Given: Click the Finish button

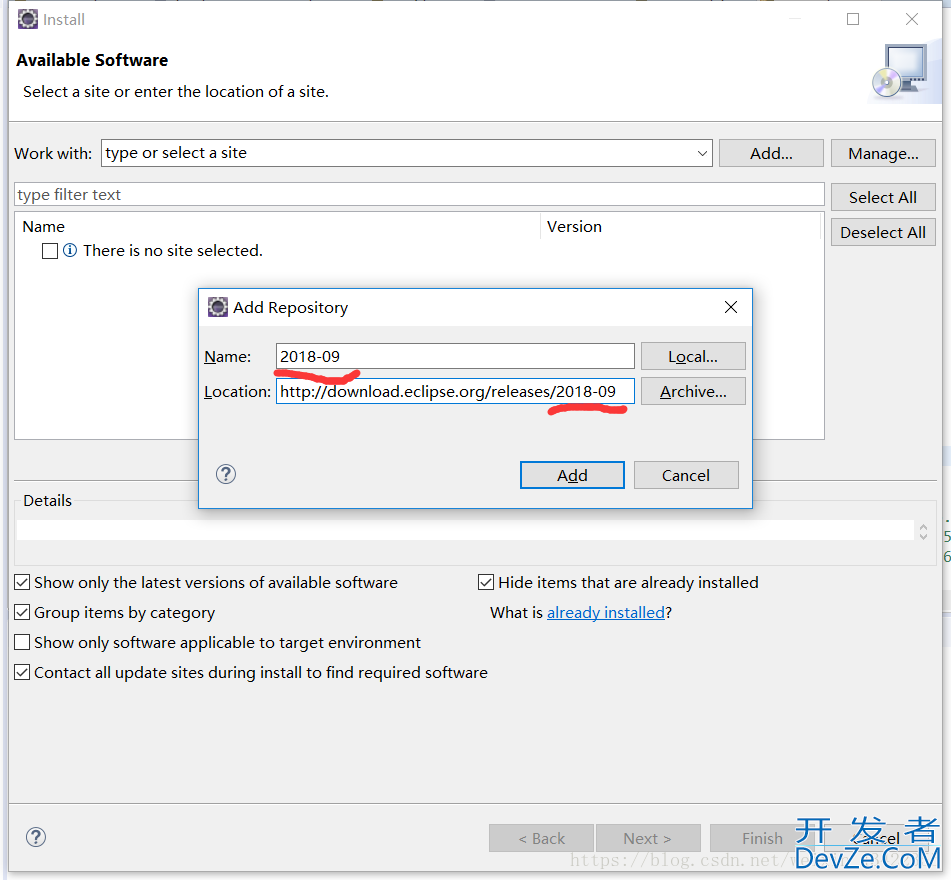Looking at the screenshot, I should (x=762, y=838).
